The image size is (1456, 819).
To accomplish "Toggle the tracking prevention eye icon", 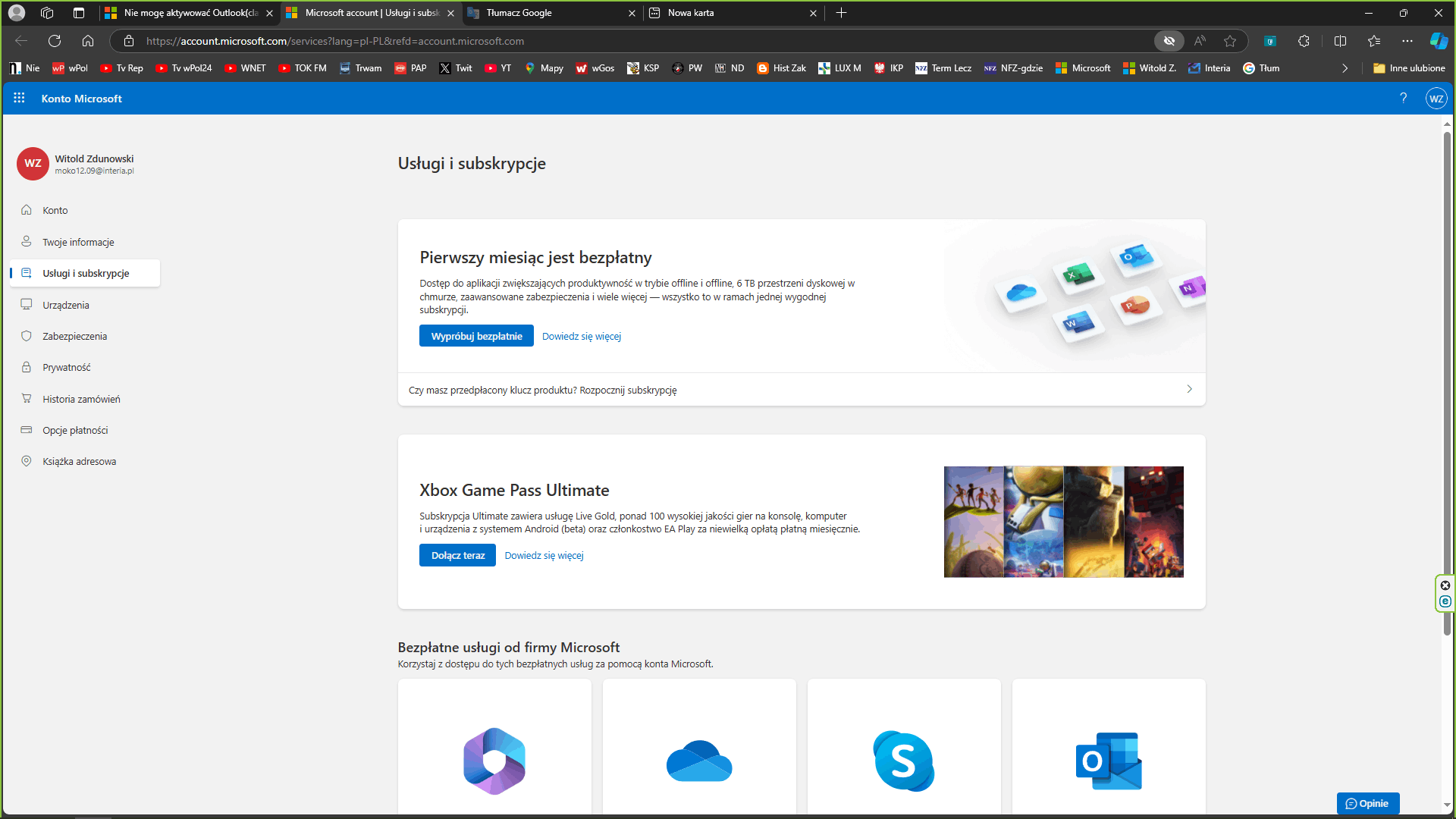I will tap(1169, 41).
